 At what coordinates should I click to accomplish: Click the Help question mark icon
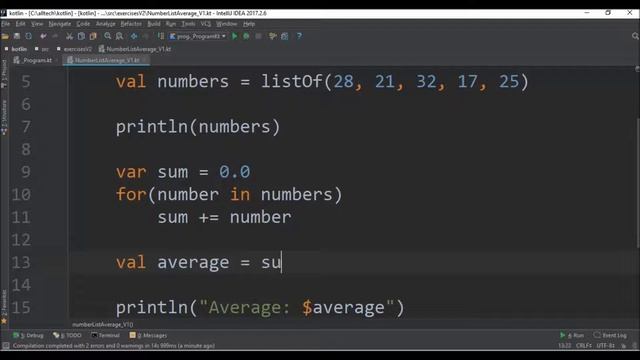point(299,36)
